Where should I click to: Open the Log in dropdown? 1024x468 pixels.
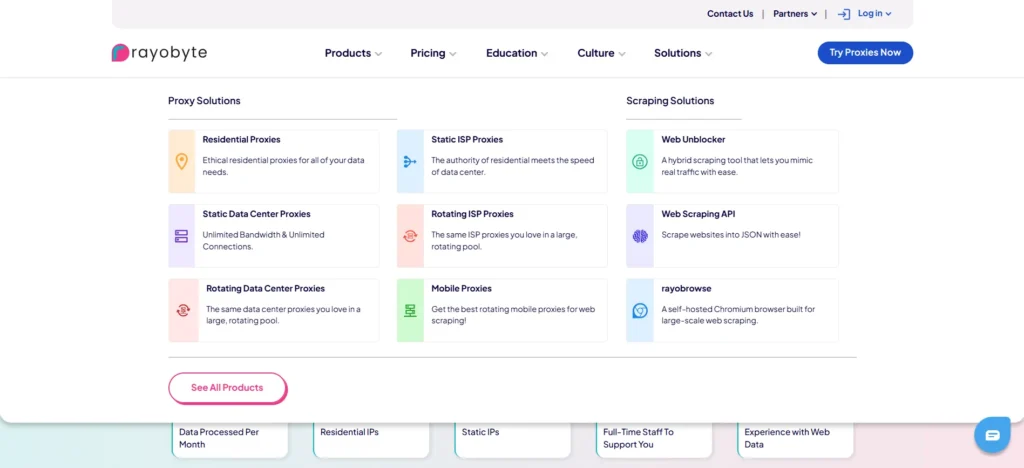point(874,13)
